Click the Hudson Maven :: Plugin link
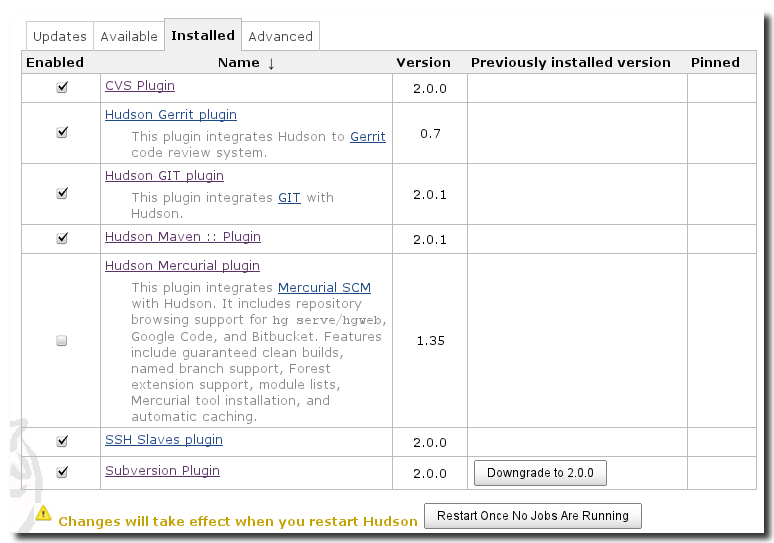The height and width of the screenshot is (543, 774). [182, 237]
